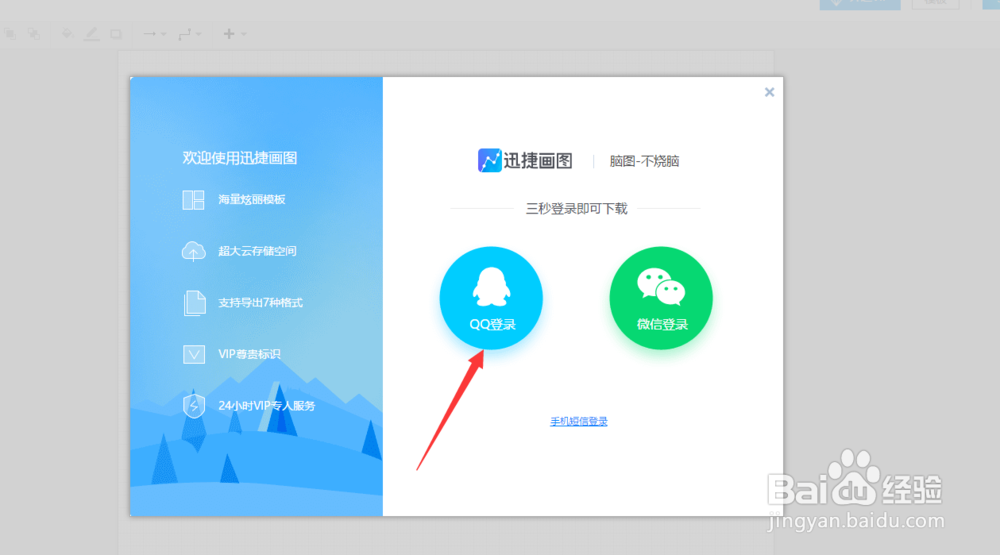Viewport: 1000px width, 555px height.
Task: Click the document icon beside 支持导出7种格式
Action: 195,303
